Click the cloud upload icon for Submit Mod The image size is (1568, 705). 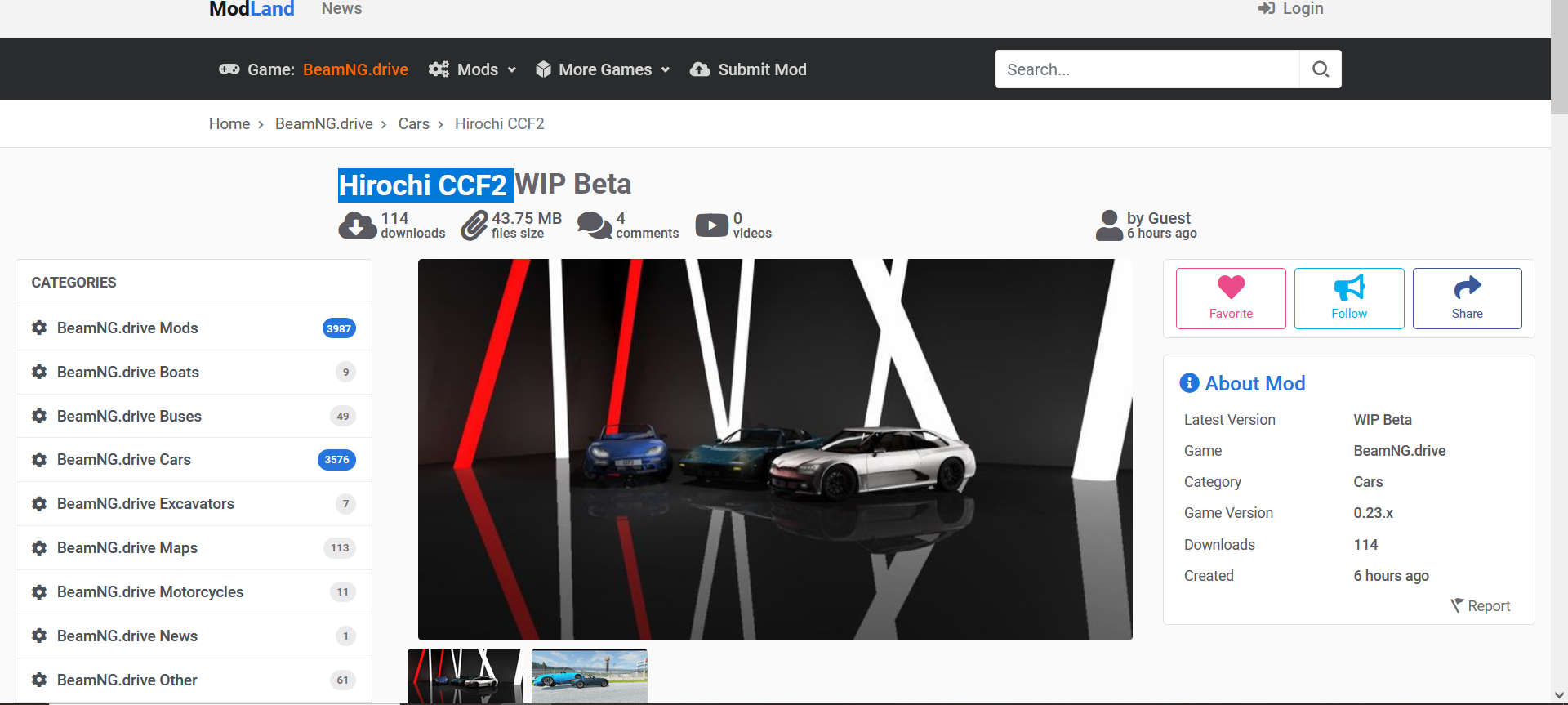tap(700, 69)
